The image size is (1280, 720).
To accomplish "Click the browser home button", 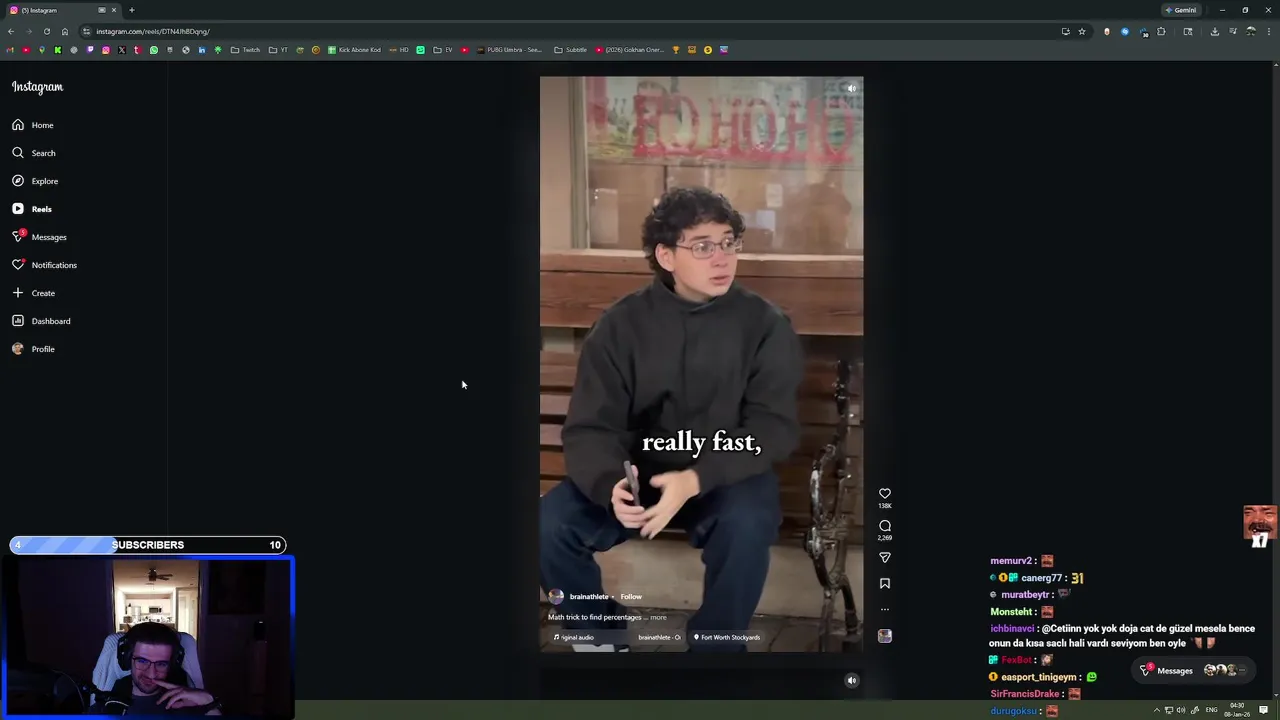I will pyautogui.click(x=65, y=32).
